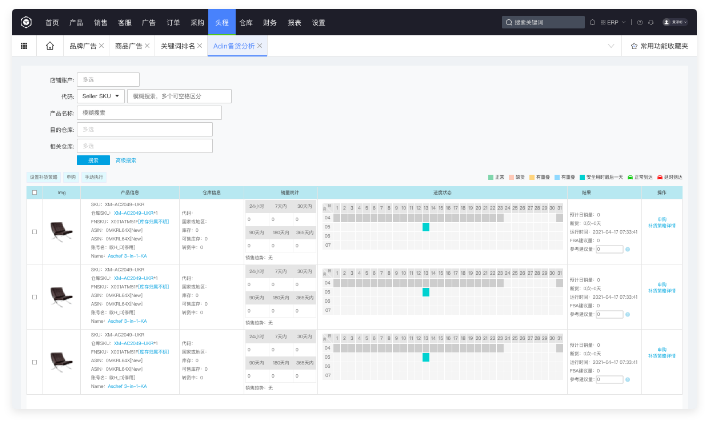This screenshot has width=709, height=424.
Task: Click the refresh icon in the top bar
Action: coord(651,22)
